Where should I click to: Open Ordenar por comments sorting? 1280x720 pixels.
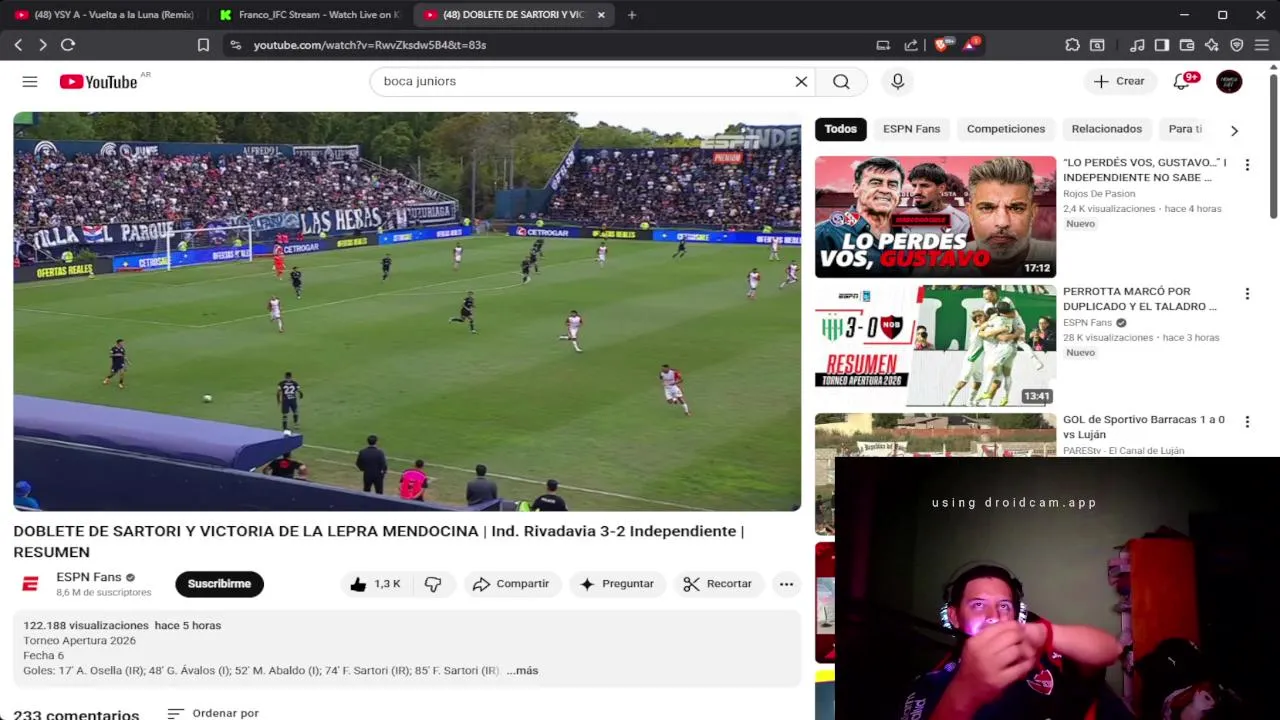pyautogui.click(x=213, y=713)
